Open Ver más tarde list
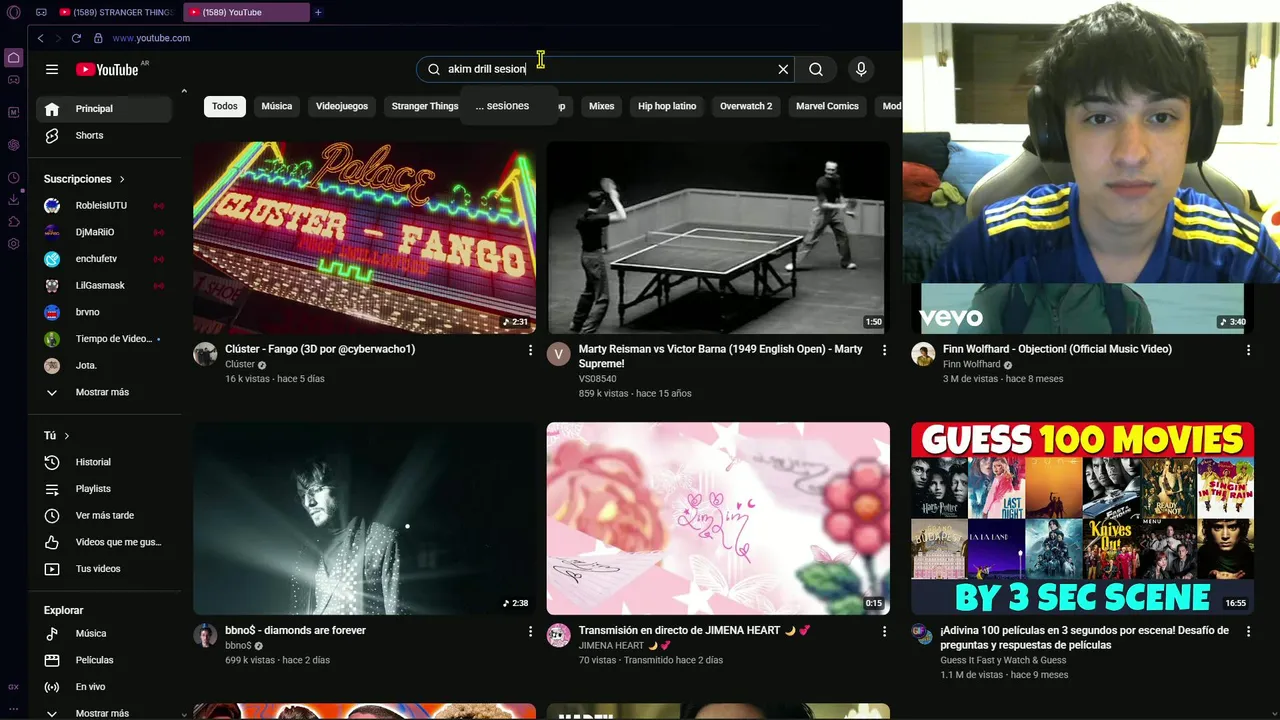Image resolution: width=1280 pixels, height=720 pixels. [104, 515]
